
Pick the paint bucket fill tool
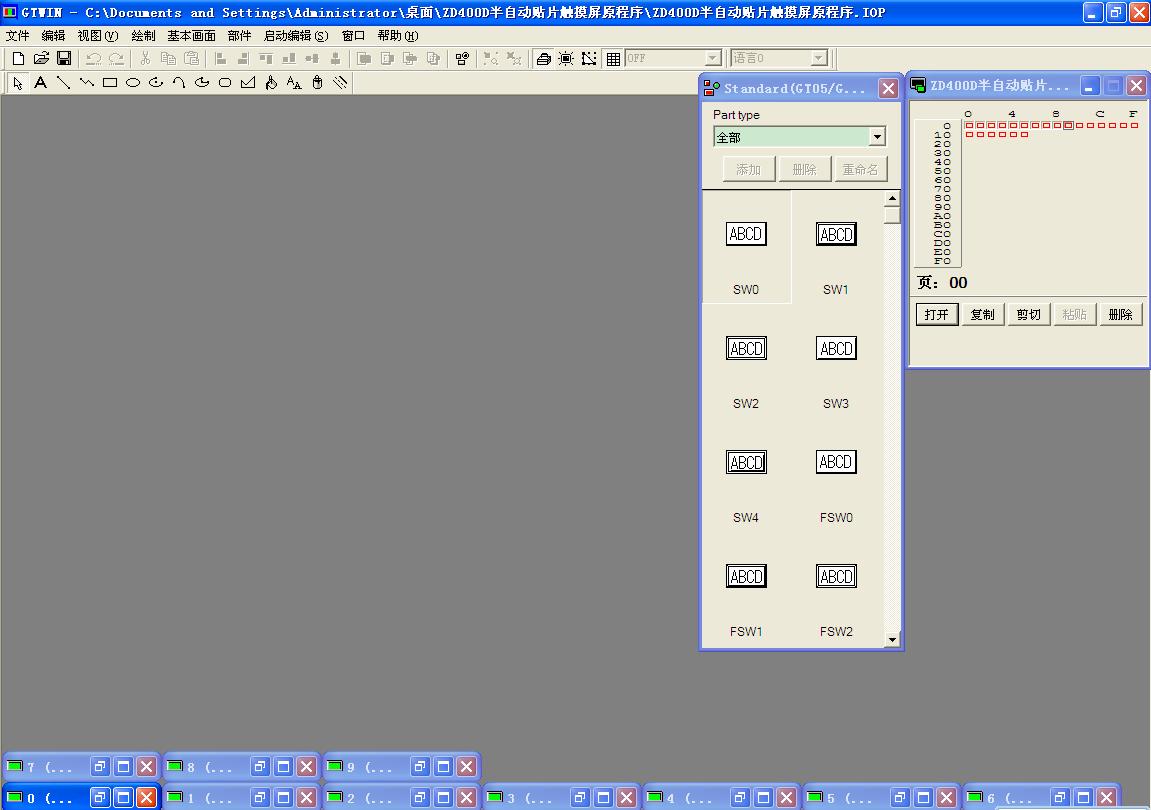271,83
